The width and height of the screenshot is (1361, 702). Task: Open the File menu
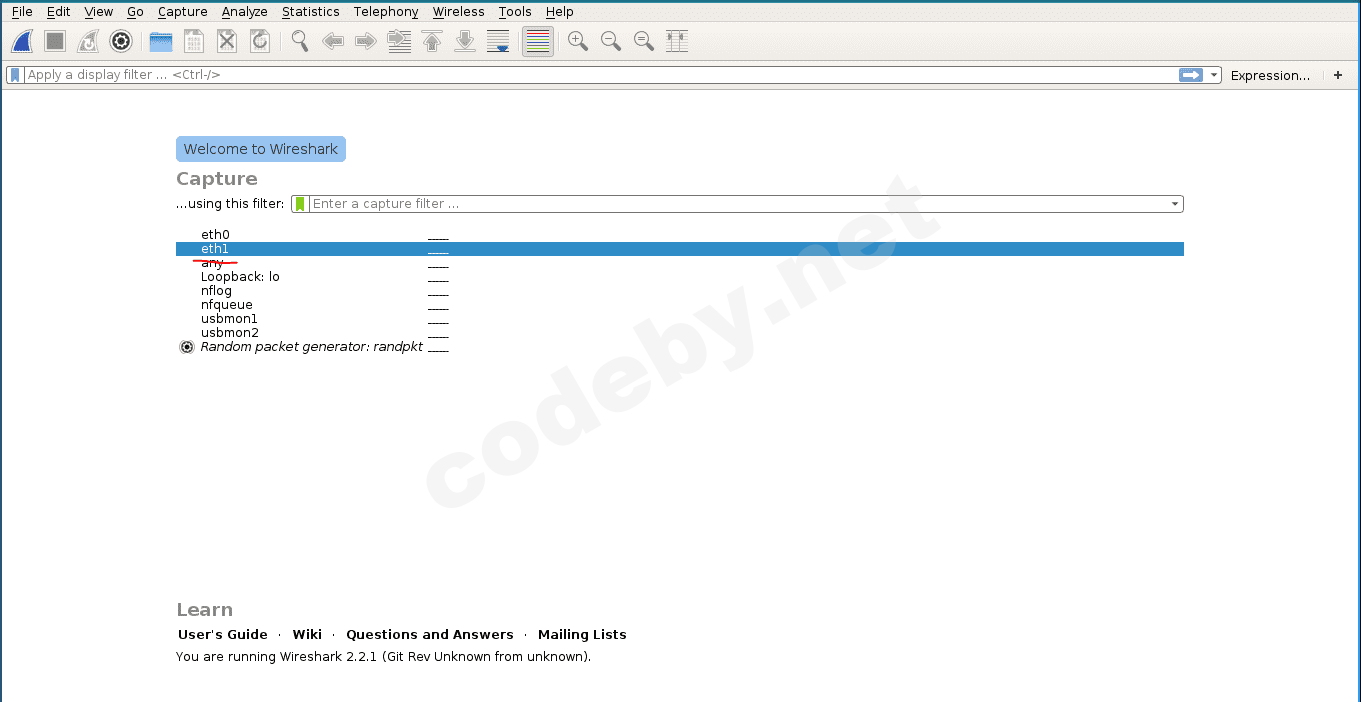point(22,12)
